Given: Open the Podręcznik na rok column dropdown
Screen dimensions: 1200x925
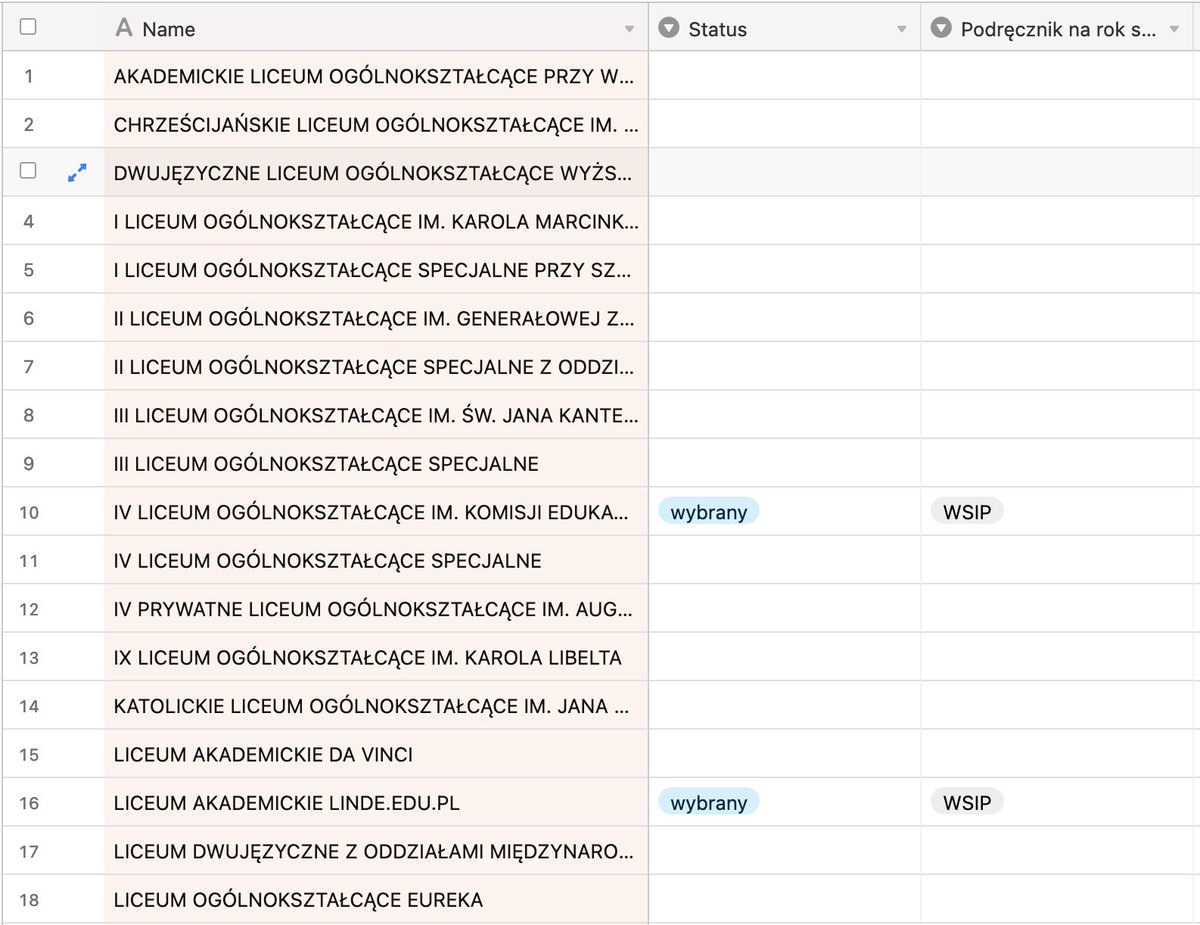Looking at the screenshot, I should point(1174,30).
